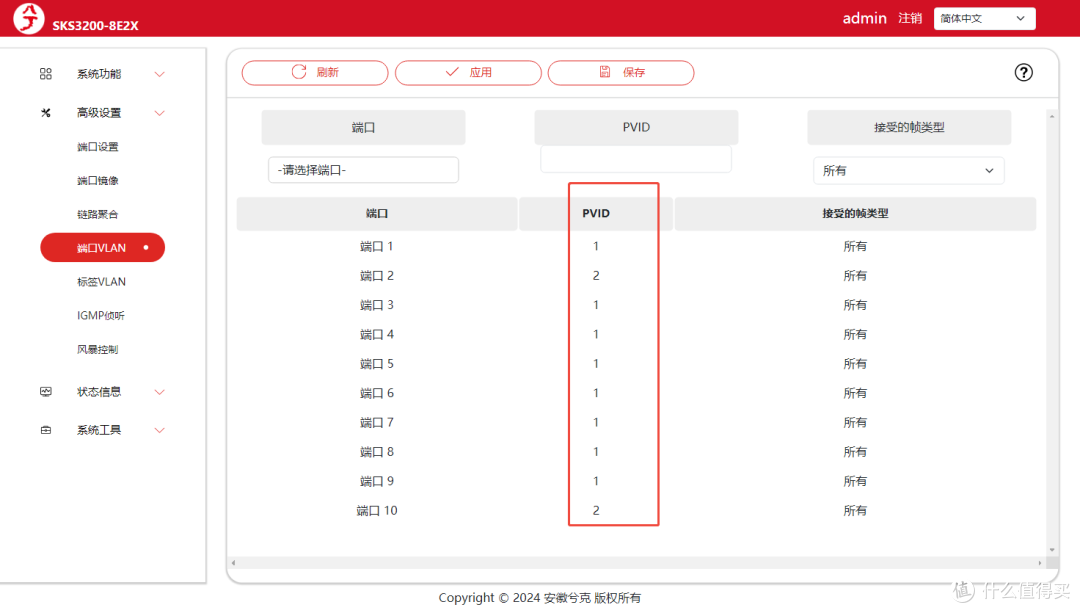
Task: Select row 端口 3
Action: pyautogui.click(x=636, y=305)
